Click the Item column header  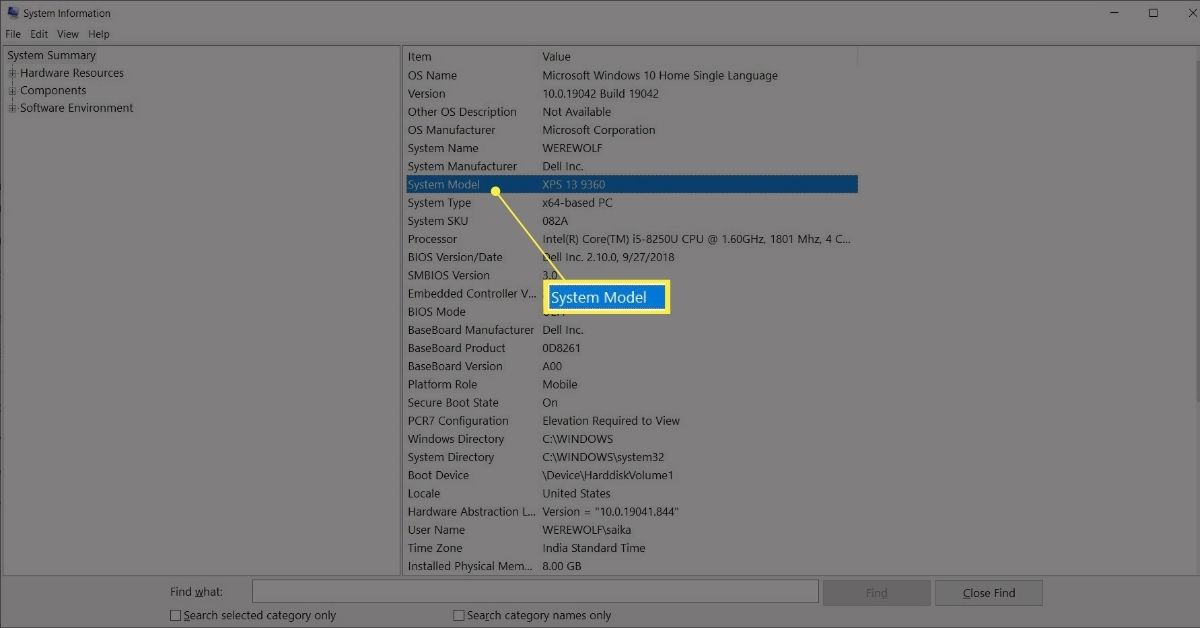(x=420, y=57)
